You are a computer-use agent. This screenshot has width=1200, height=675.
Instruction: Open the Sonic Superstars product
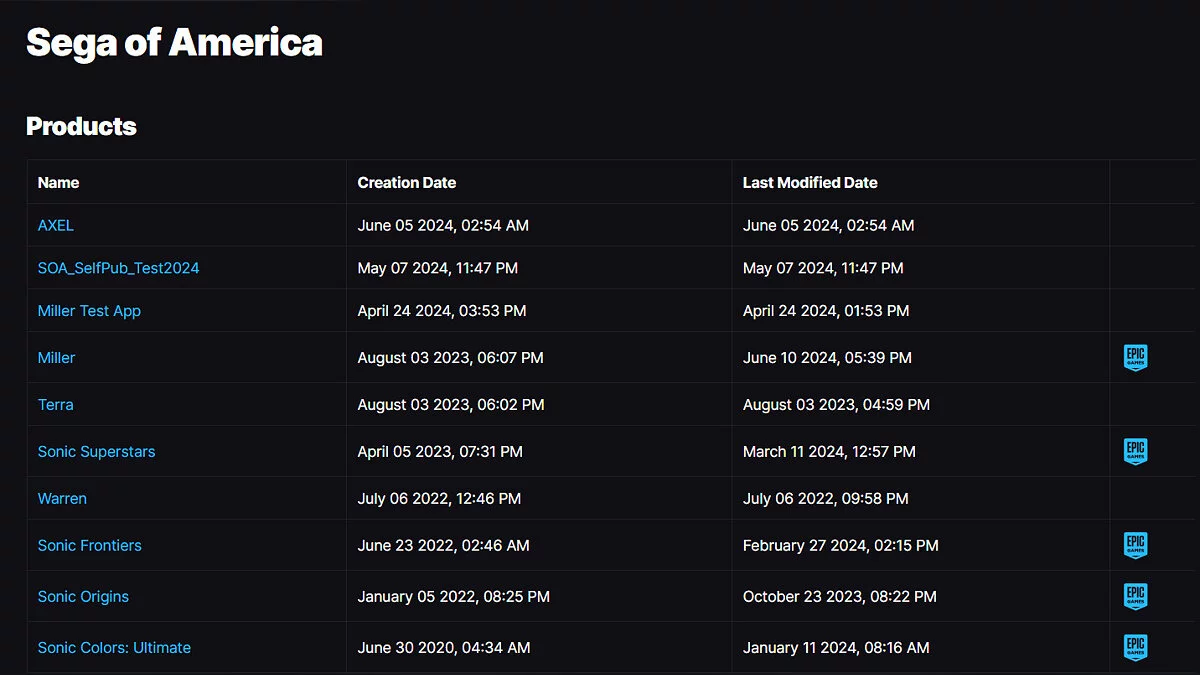(x=96, y=451)
